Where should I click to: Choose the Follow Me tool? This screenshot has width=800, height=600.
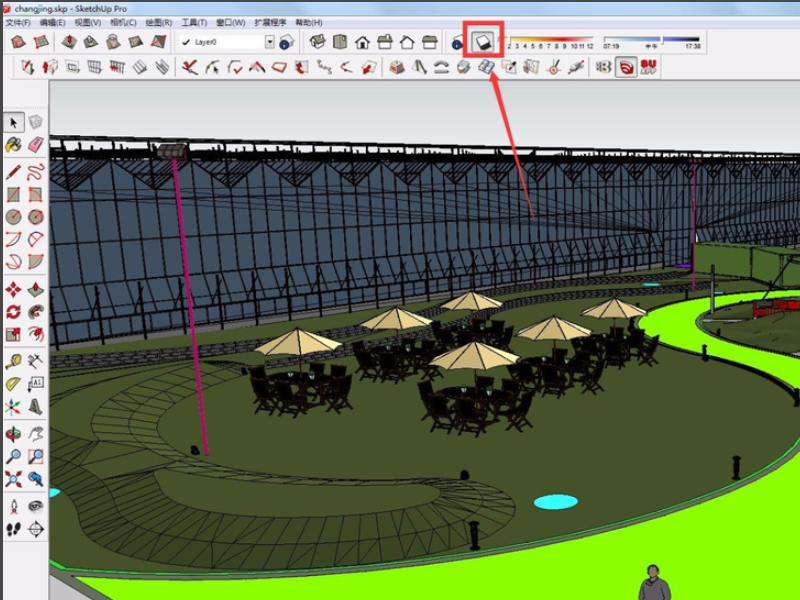[x=35, y=312]
